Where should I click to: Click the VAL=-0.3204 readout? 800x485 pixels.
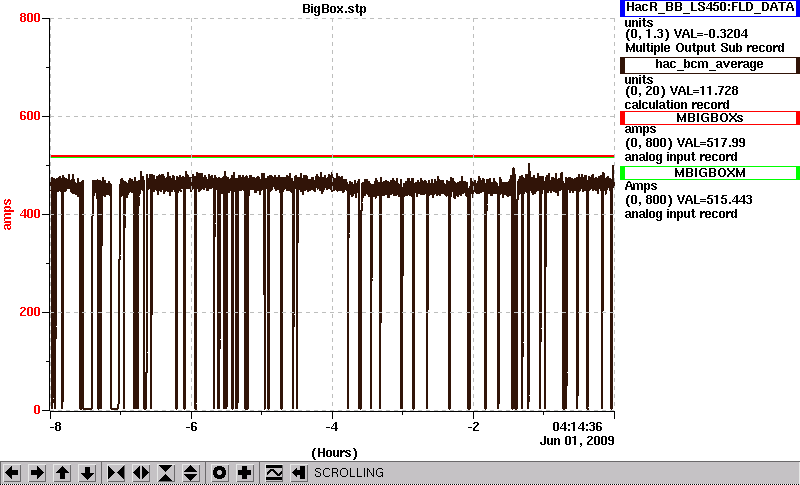click(711, 34)
